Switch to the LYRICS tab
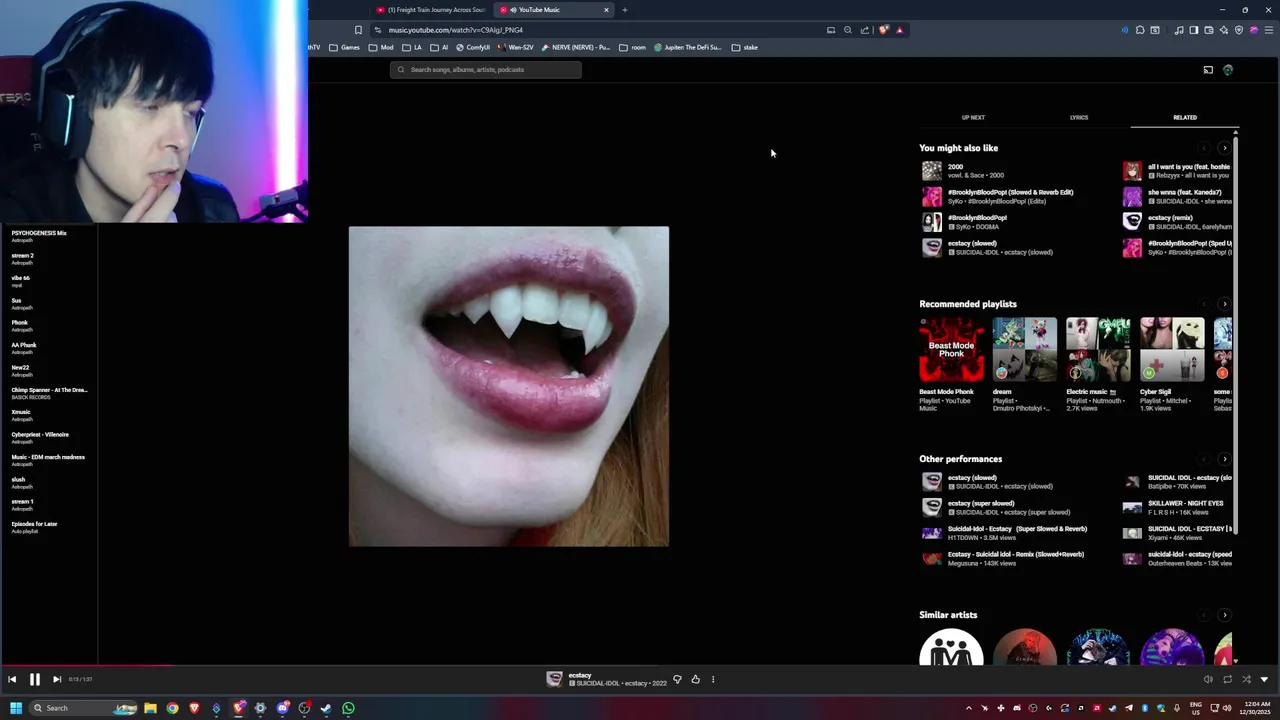1280x720 pixels. [x=1079, y=117]
